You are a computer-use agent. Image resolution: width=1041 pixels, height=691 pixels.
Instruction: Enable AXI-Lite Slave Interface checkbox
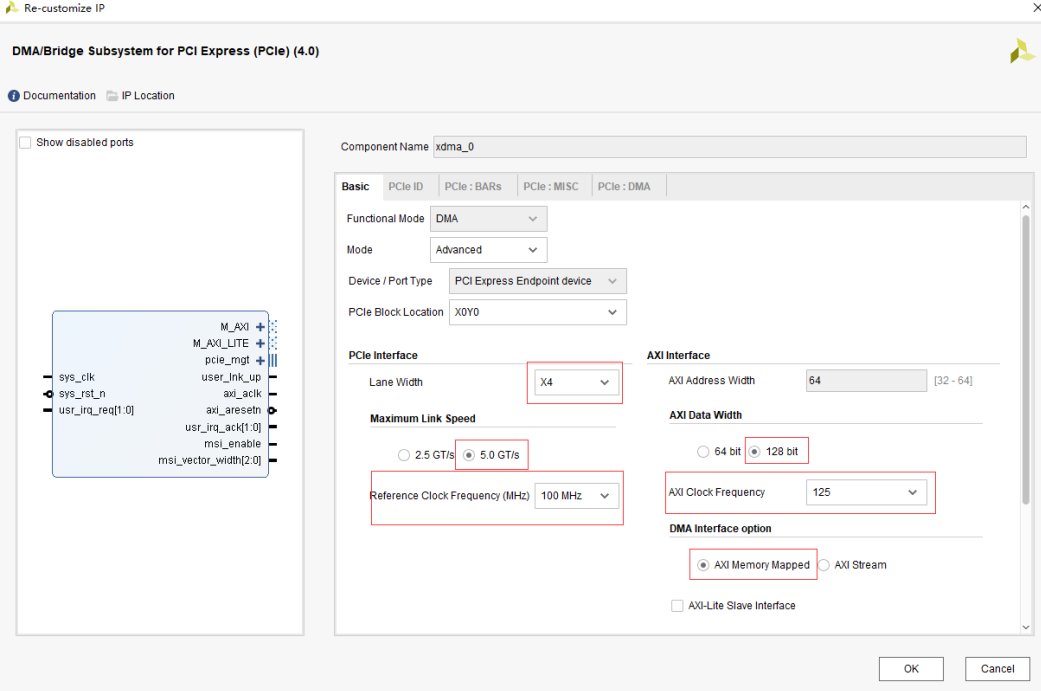(678, 606)
